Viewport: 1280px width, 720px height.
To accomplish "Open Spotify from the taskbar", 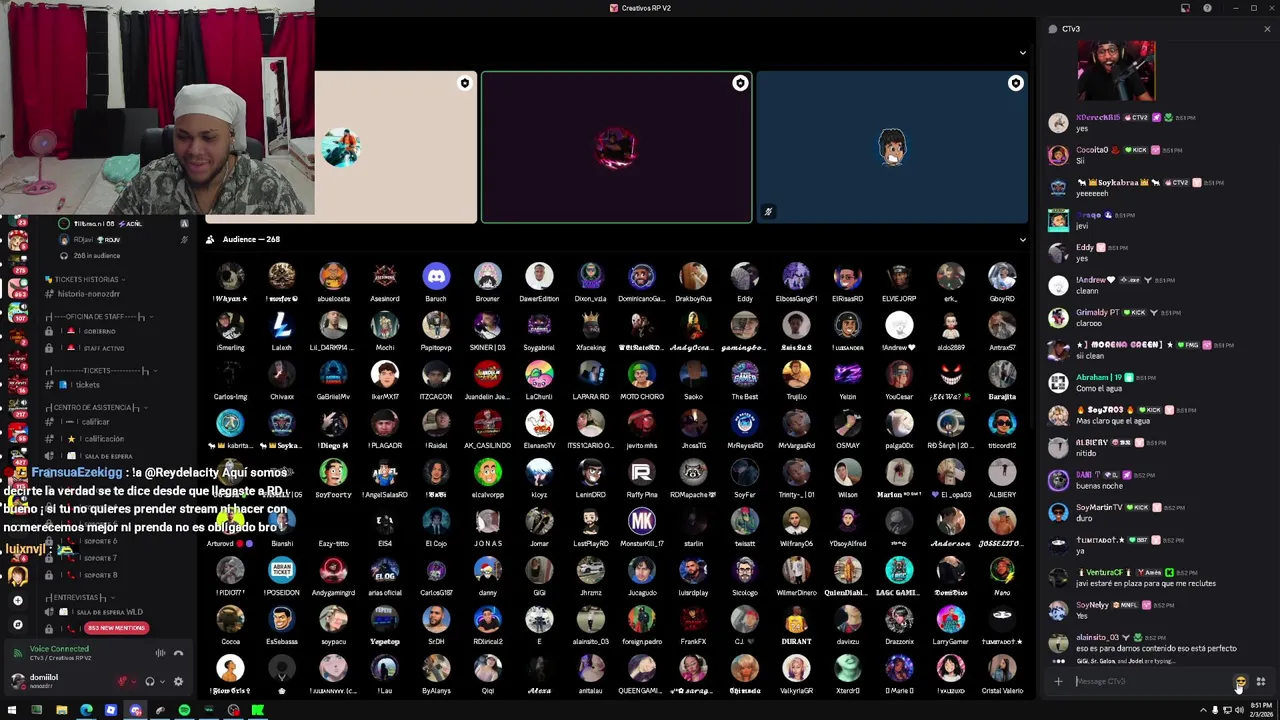I will [x=184, y=710].
